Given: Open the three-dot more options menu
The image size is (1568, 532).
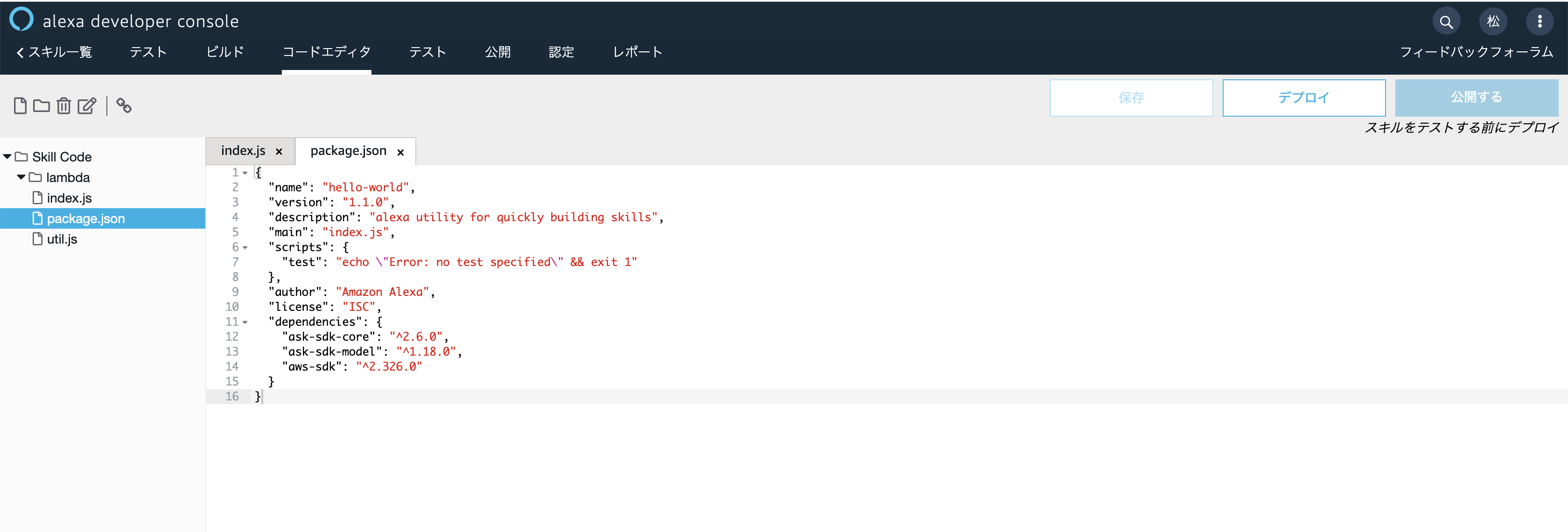Looking at the screenshot, I should (1540, 22).
